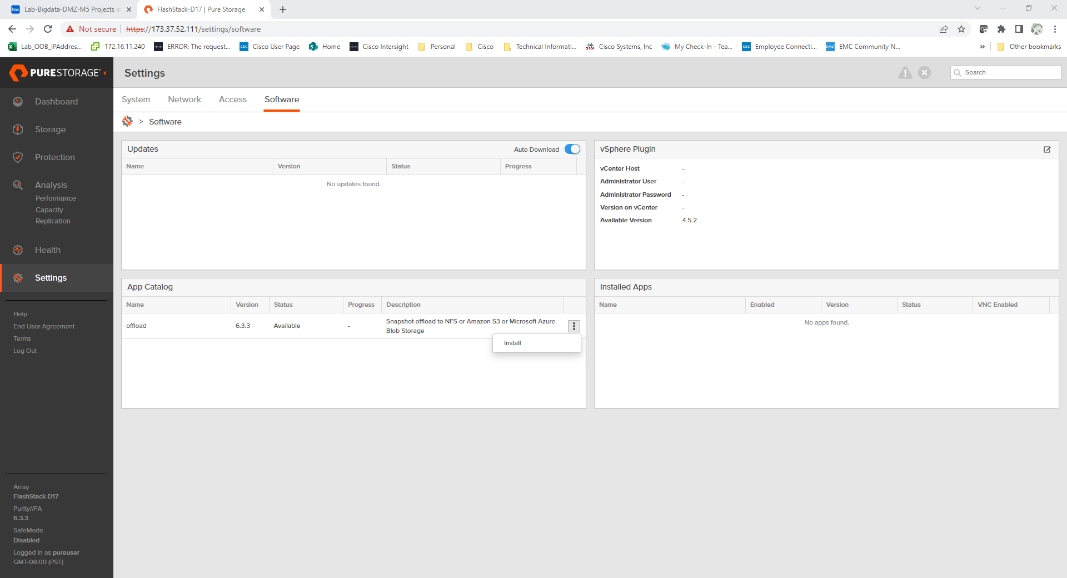This screenshot has height=578, width=1067.
Task: Collapse the sidebar arrow beside the logo
Action: [x=105, y=73]
